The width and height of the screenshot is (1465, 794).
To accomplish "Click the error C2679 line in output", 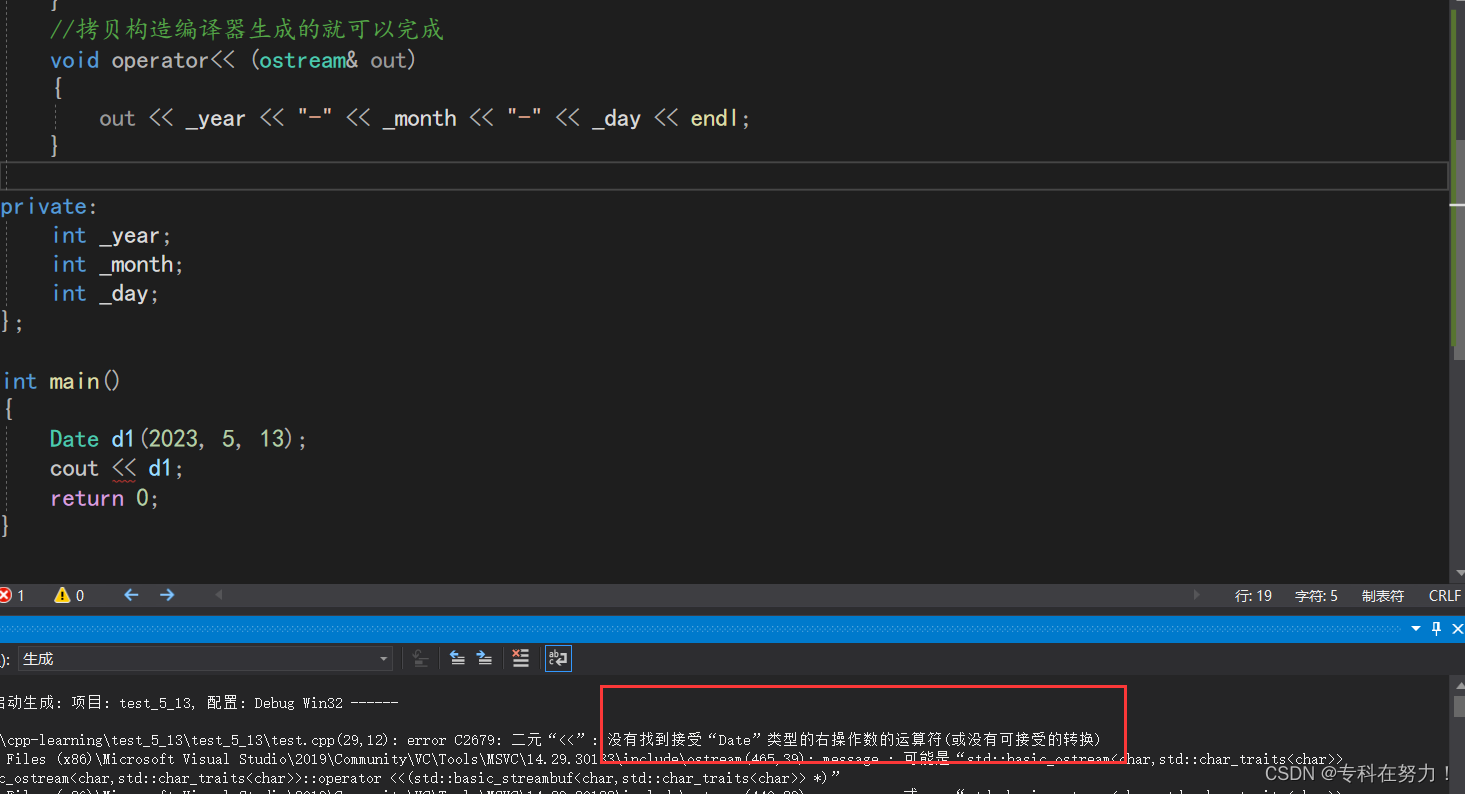I will click(x=550, y=740).
